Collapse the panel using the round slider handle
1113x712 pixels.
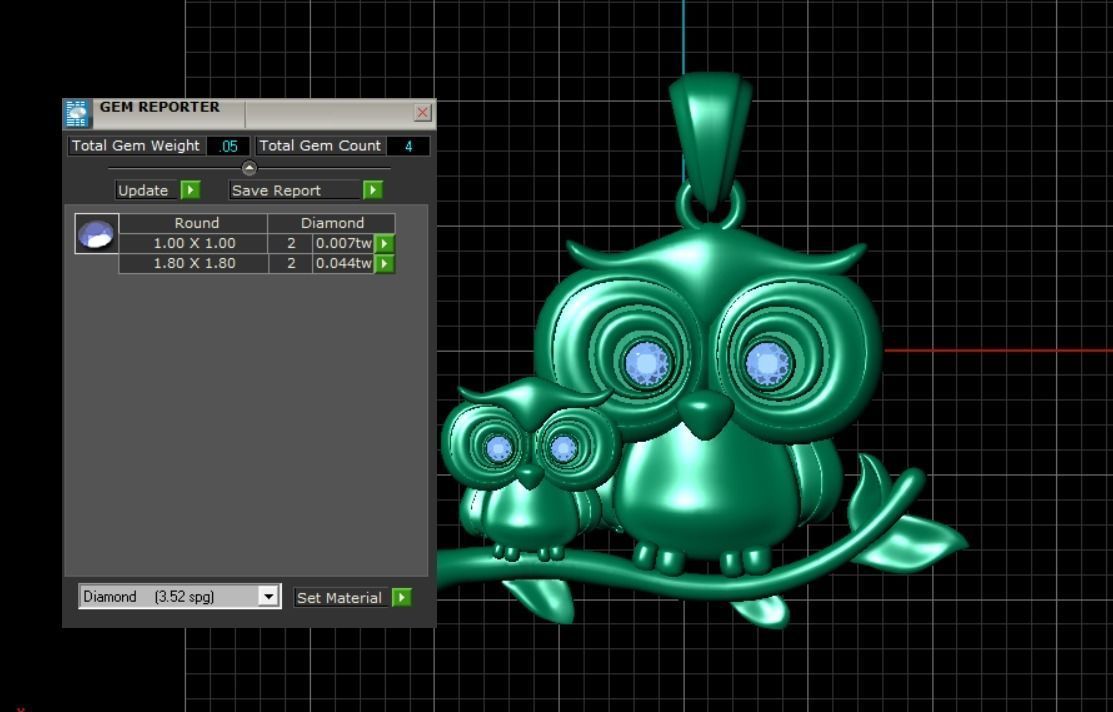(x=249, y=168)
